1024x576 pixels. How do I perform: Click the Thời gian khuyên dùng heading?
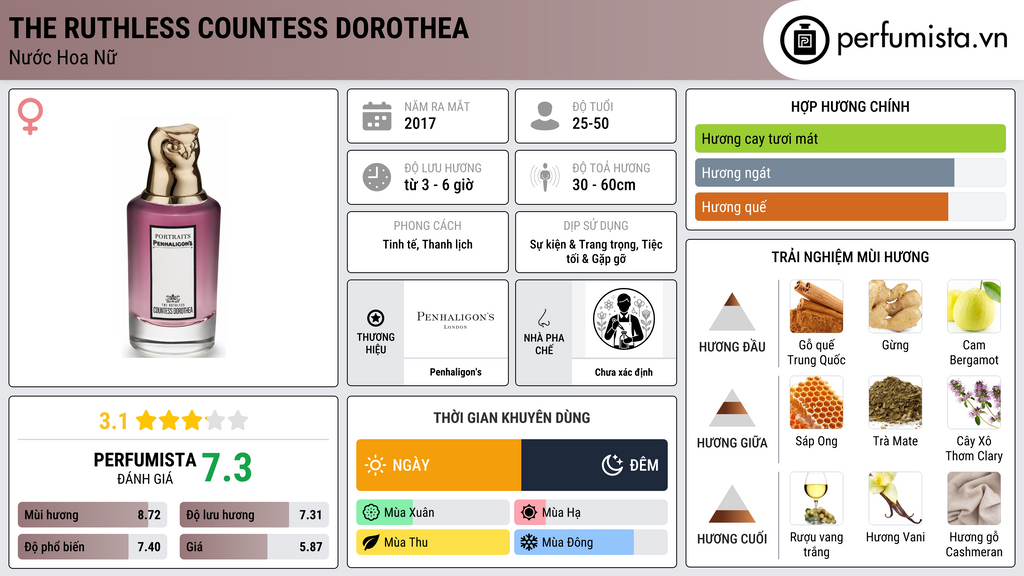(x=512, y=418)
